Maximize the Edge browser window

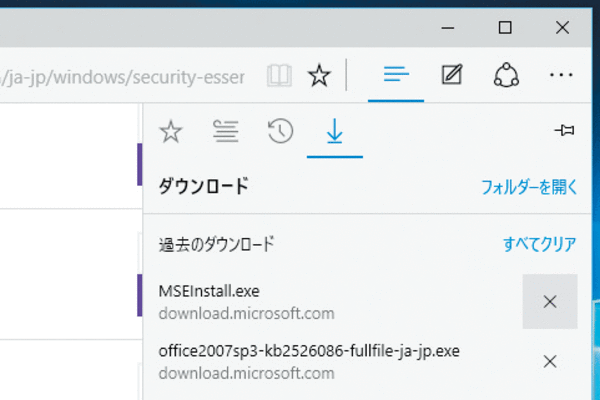point(505,28)
